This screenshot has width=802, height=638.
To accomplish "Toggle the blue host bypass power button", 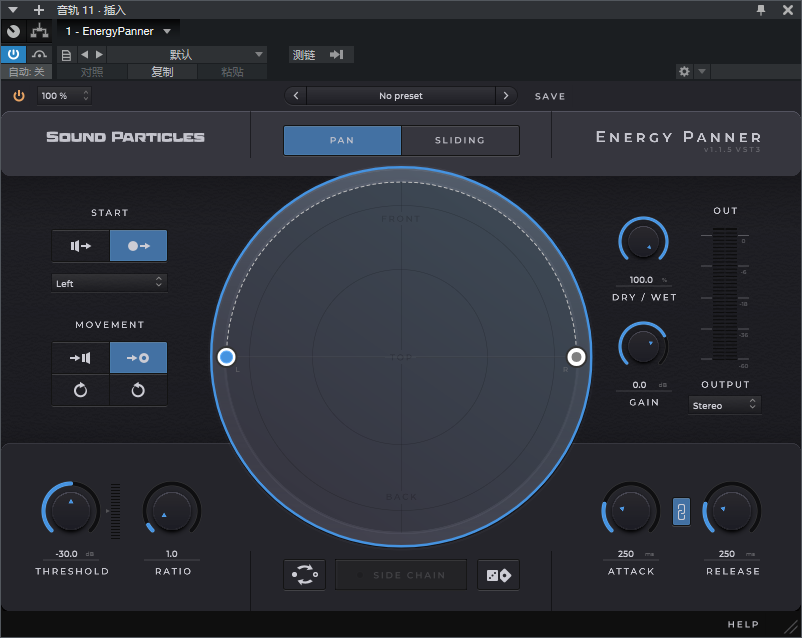I will (13, 54).
